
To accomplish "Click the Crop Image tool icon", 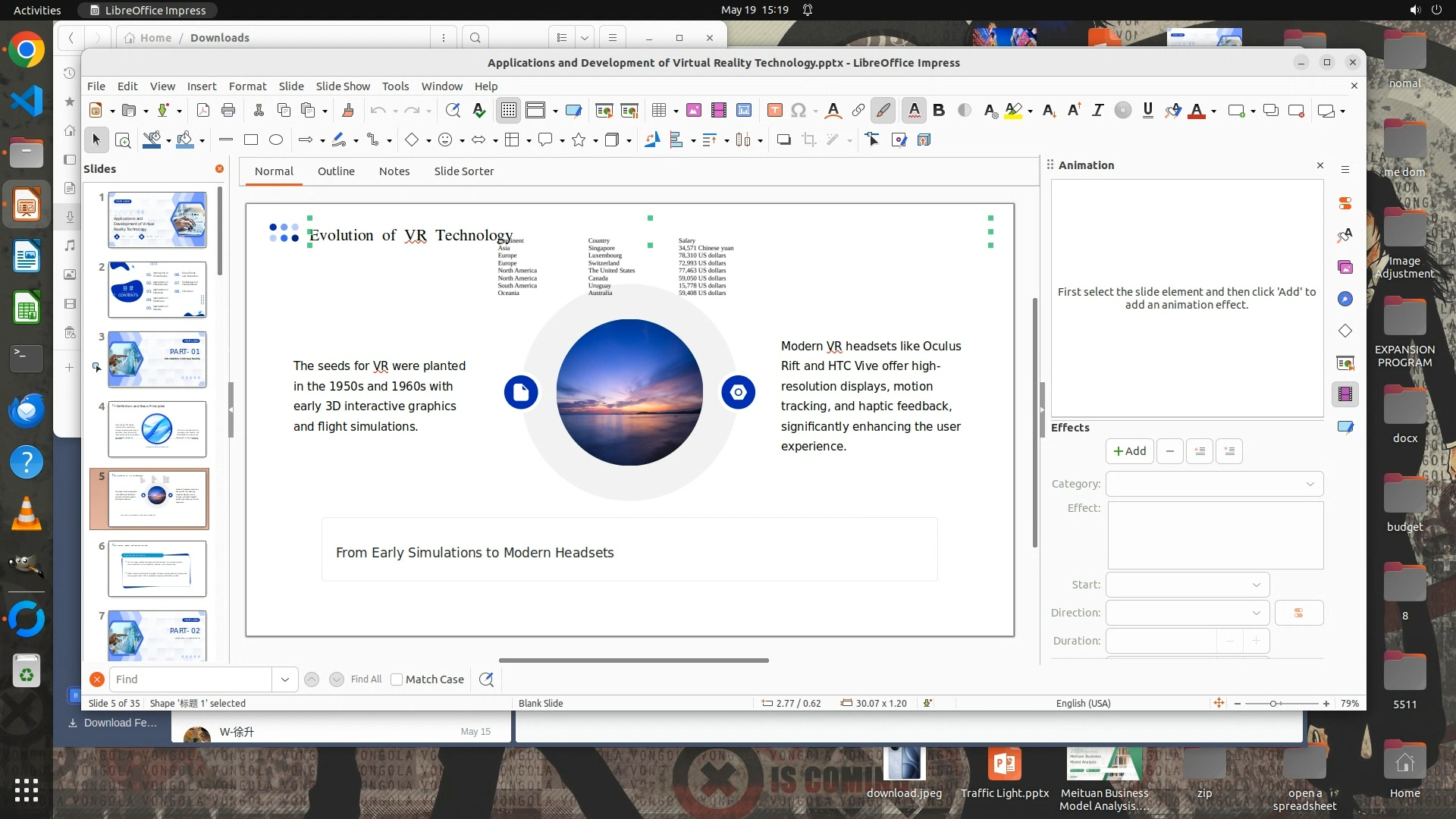I will click(x=809, y=140).
